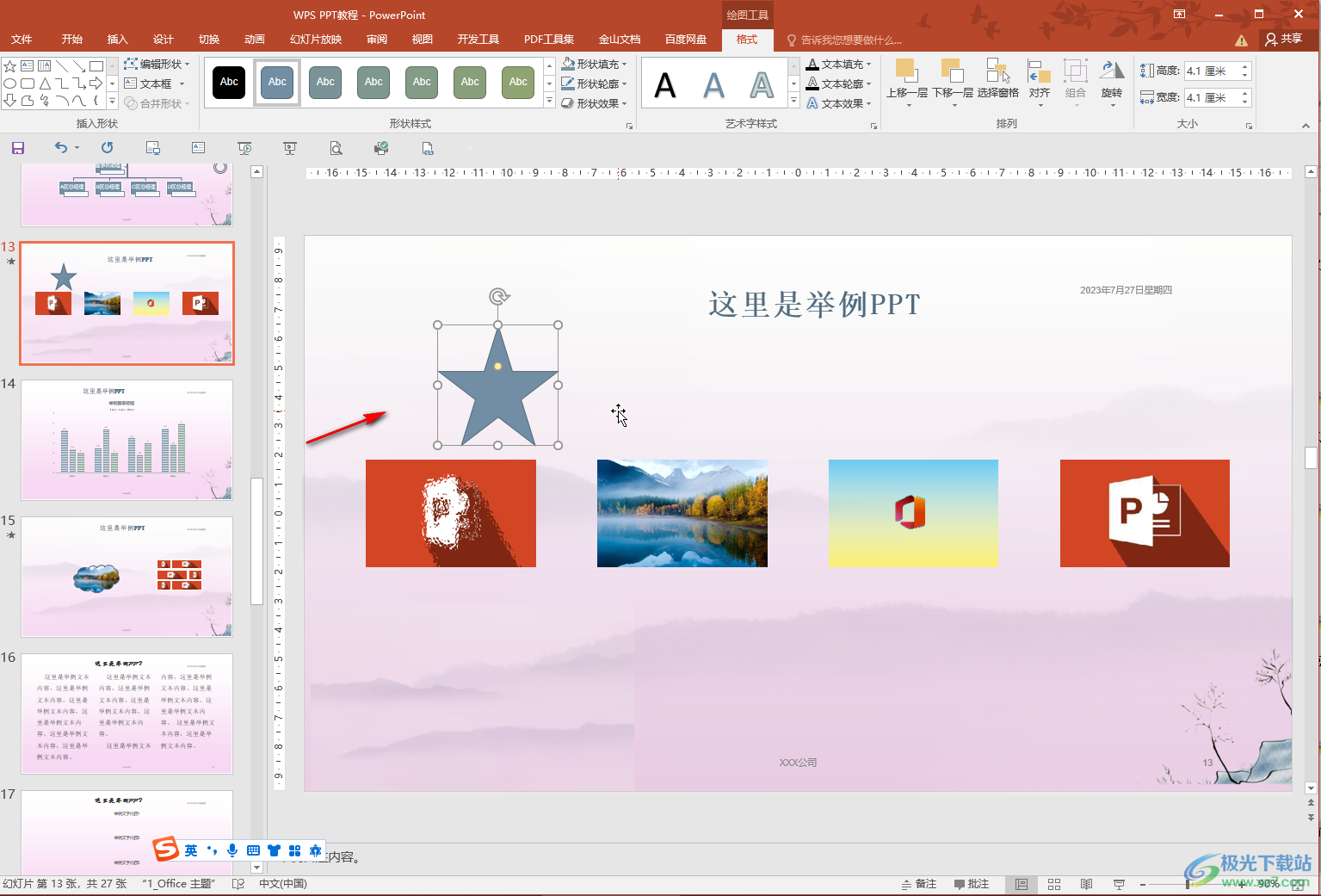Apply the black Abc shape style

click(229, 83)
